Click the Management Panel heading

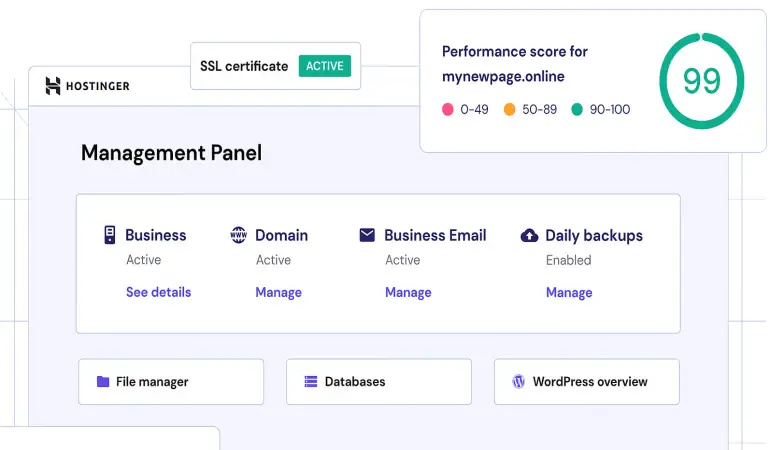pos(171,153)
